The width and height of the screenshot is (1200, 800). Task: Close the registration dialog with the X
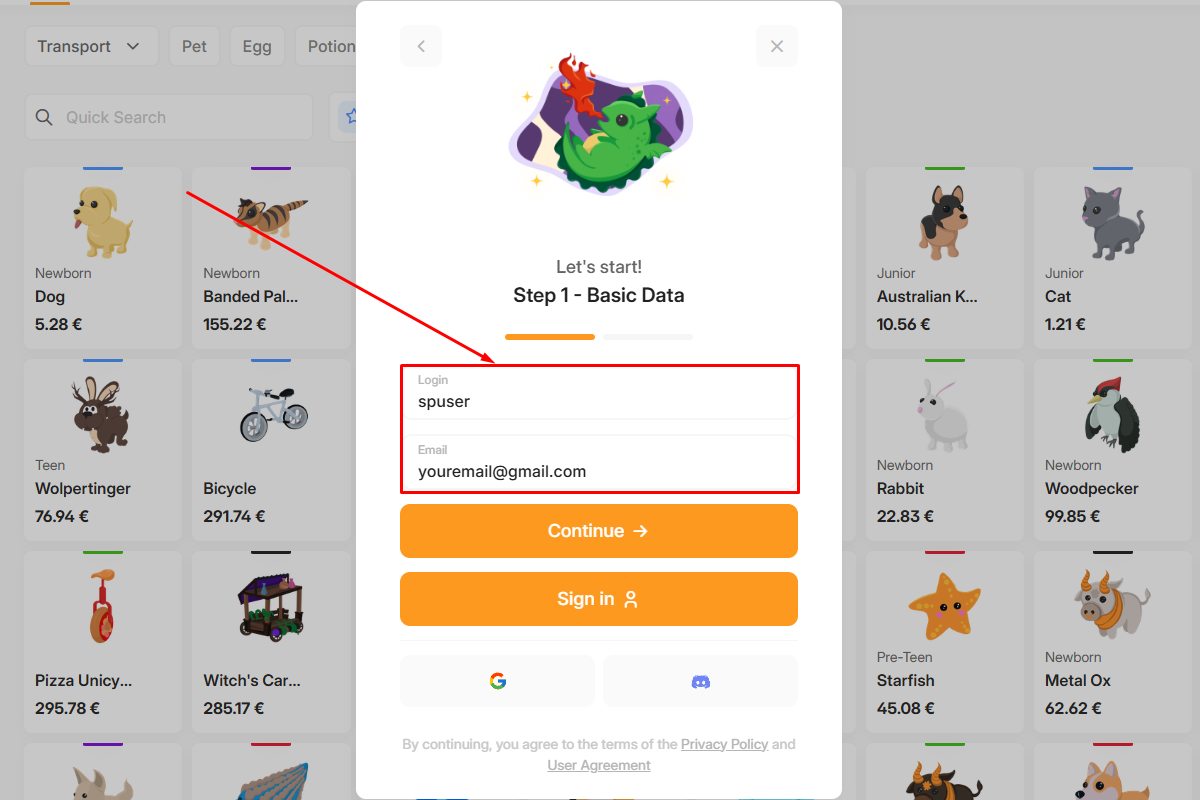777,46
